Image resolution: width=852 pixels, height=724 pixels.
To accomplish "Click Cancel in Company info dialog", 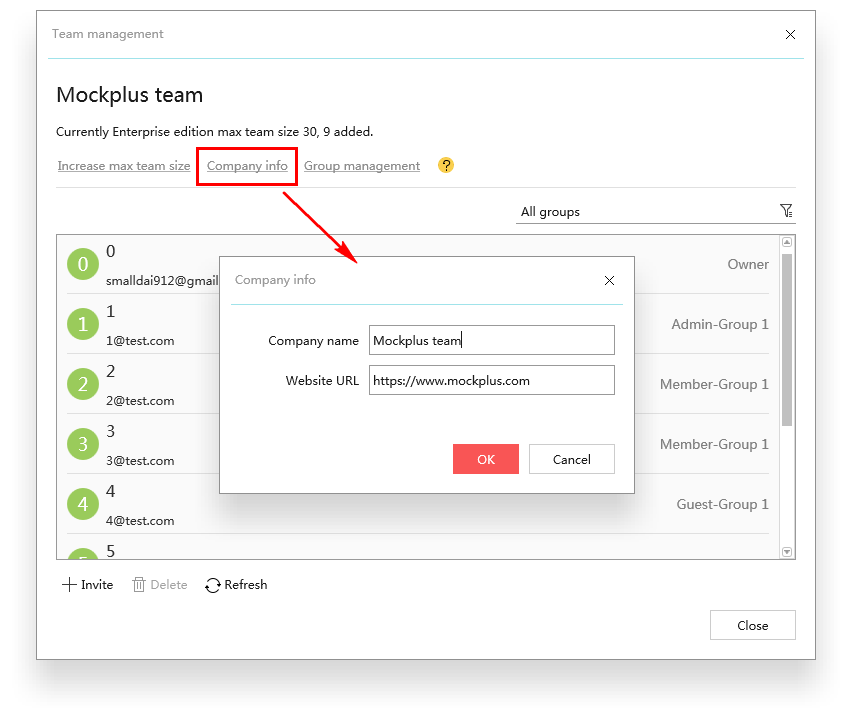I will [x=572, y=459].
